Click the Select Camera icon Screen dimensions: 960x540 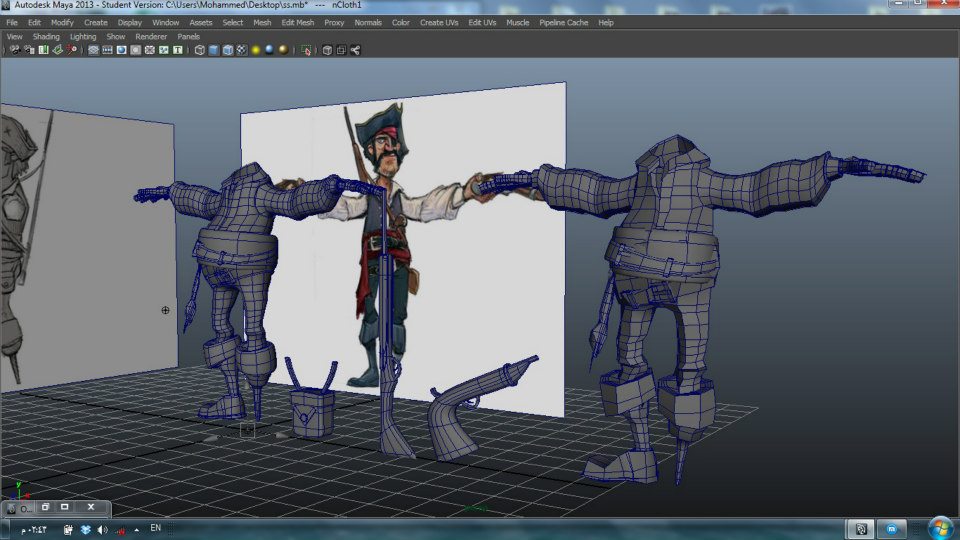coord(15,50)
